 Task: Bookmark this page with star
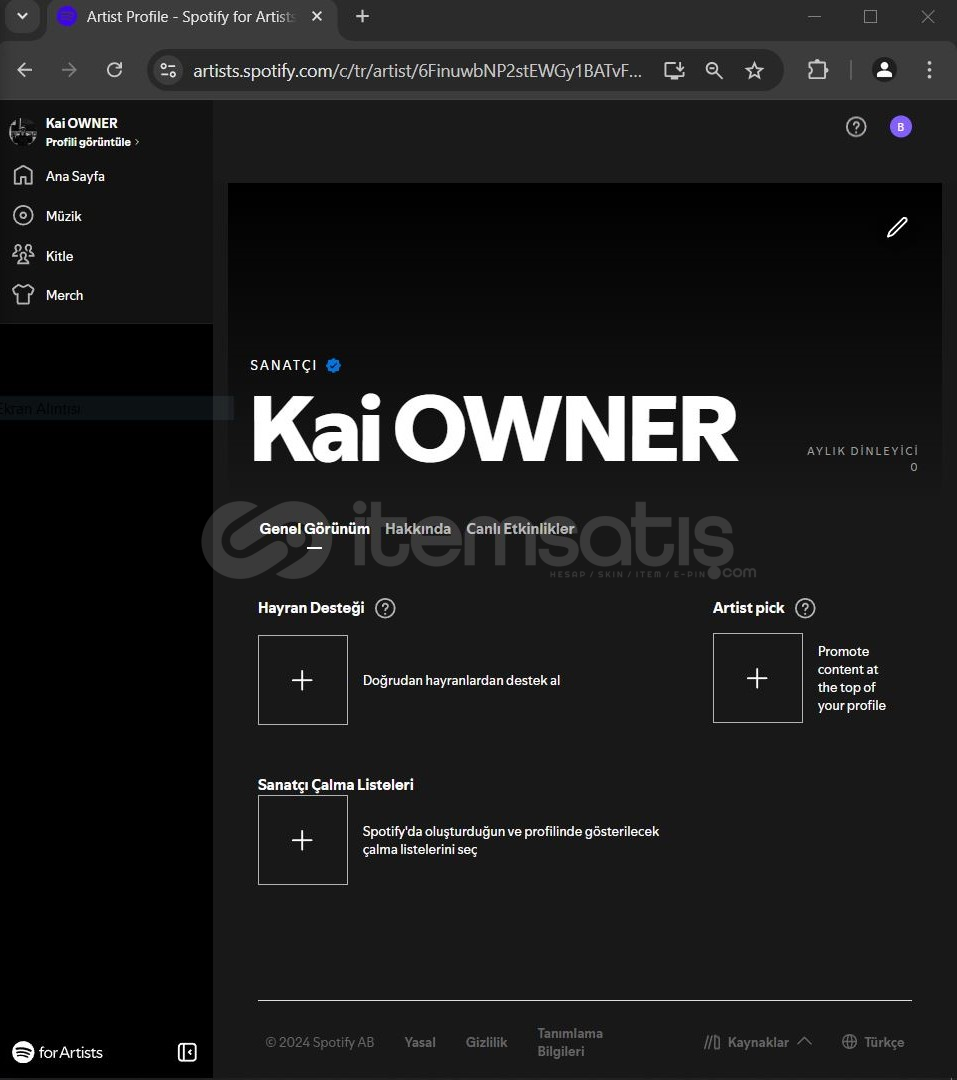tap(754, 70)
